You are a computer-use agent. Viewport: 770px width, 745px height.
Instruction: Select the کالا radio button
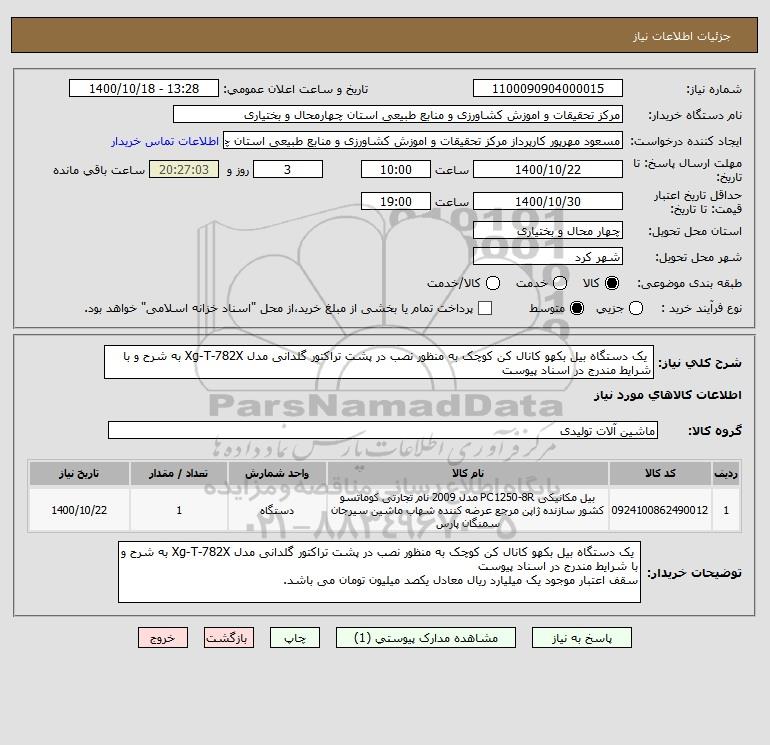pyautogui.click(x=612, y=283)
